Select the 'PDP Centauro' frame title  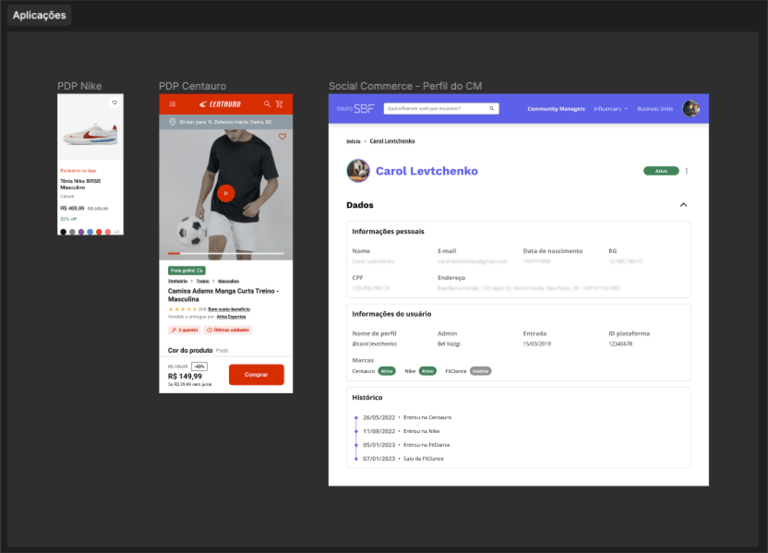click(192, 86)
